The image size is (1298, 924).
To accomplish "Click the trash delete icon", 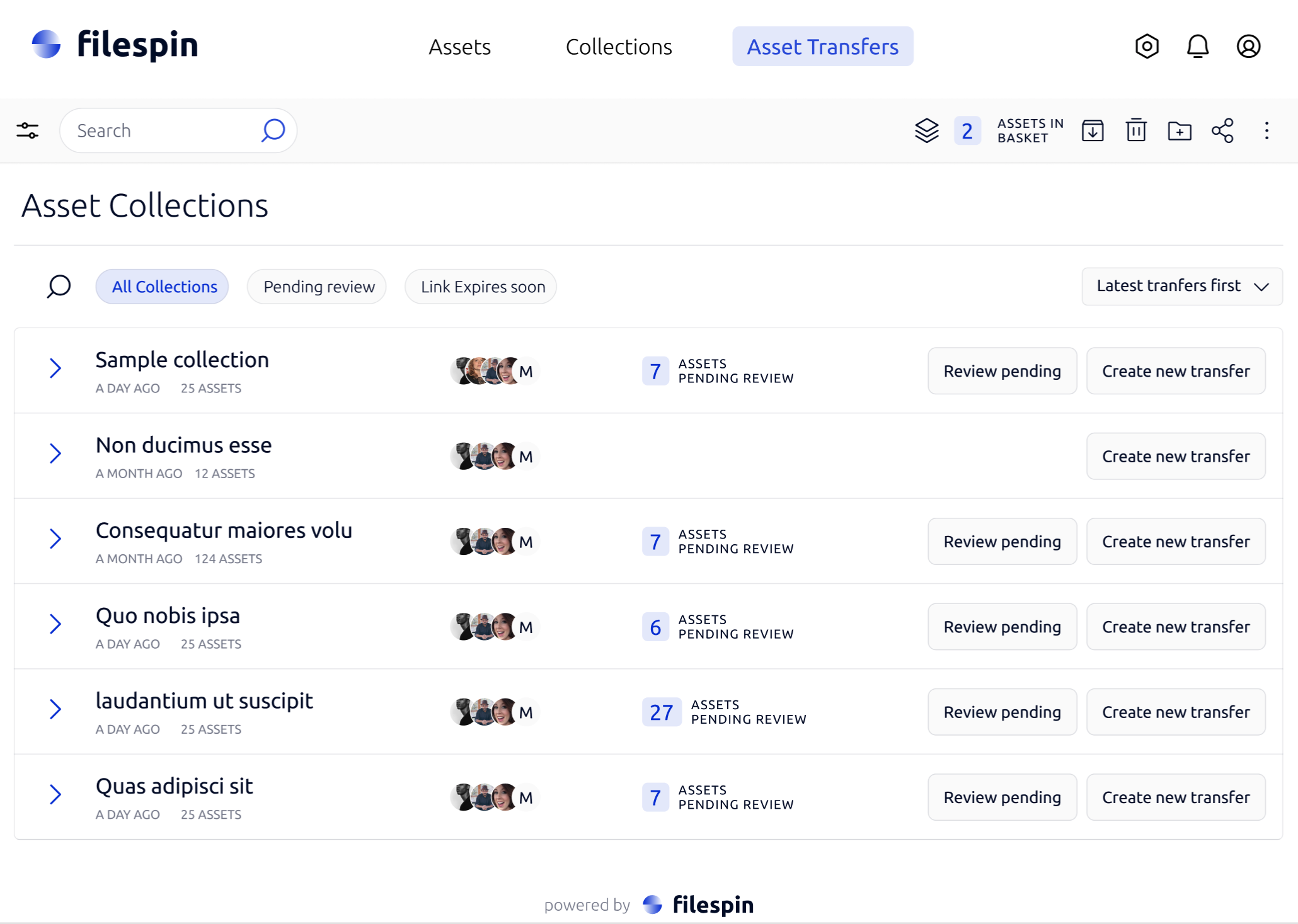I will coord(1136,130).
